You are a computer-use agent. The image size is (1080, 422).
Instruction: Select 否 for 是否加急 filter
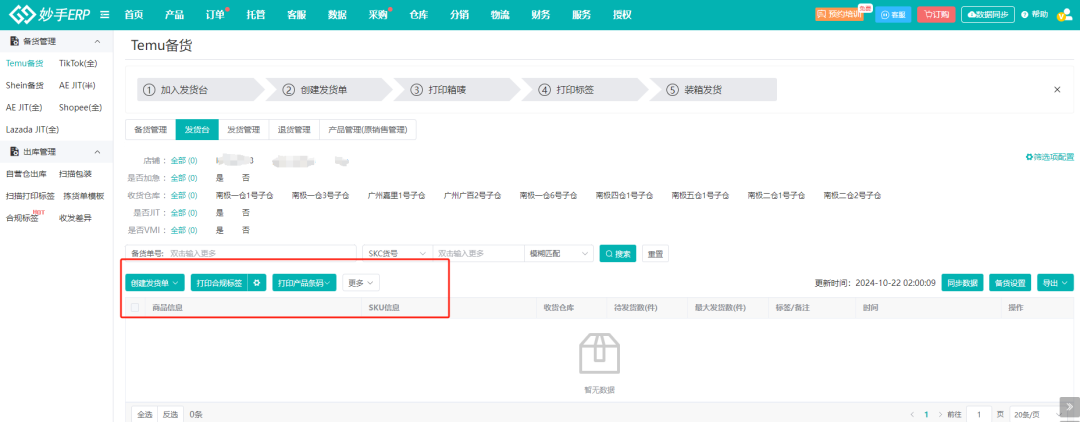click(246, 178)
